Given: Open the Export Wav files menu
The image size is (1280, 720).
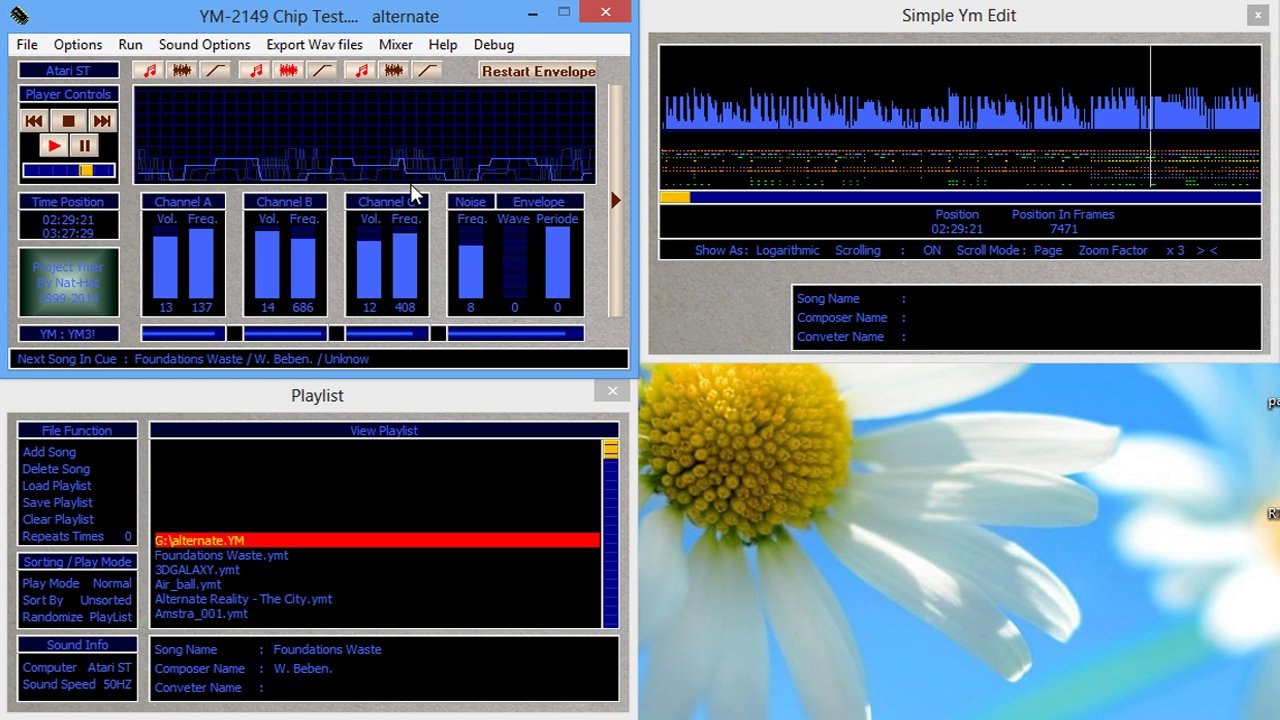Looking at the screenshot, I should 314,45.
